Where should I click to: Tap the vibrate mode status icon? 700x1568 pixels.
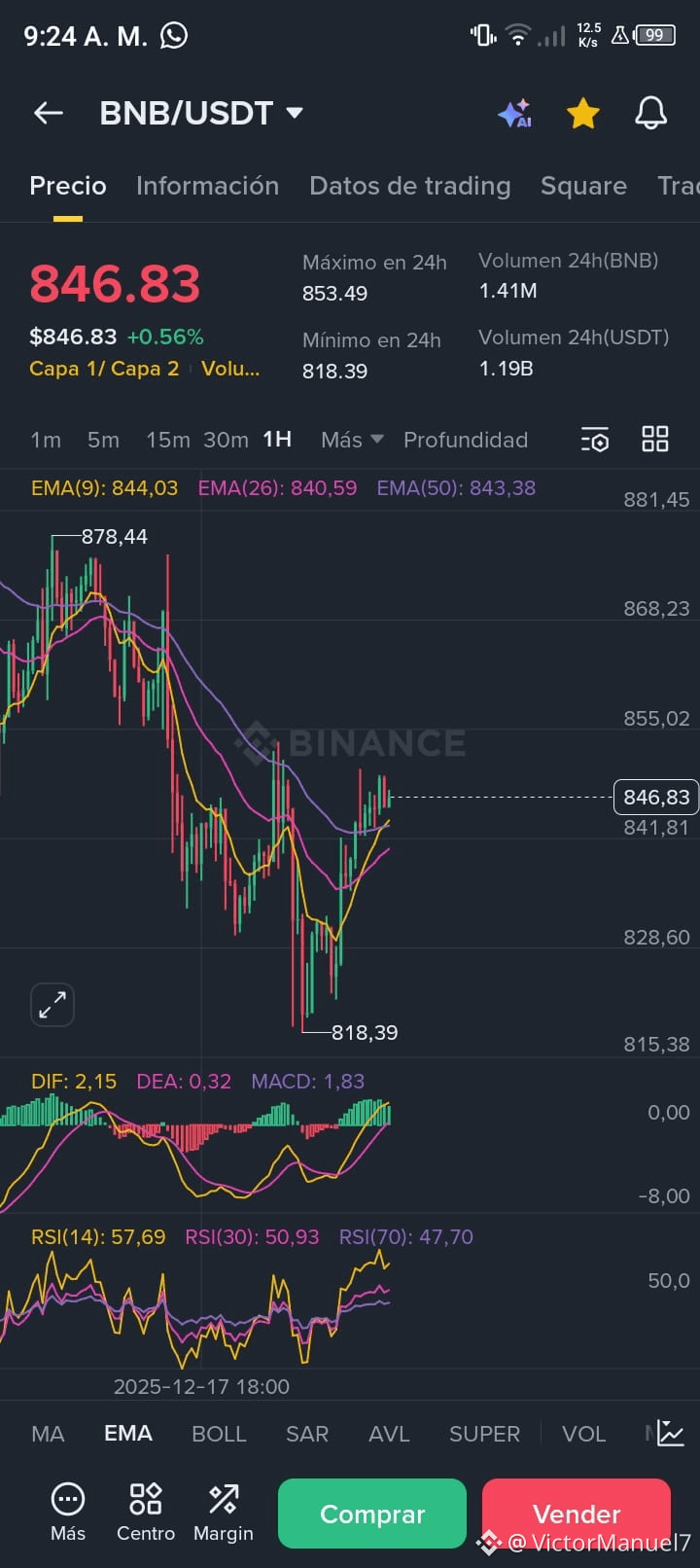[483, 36]
